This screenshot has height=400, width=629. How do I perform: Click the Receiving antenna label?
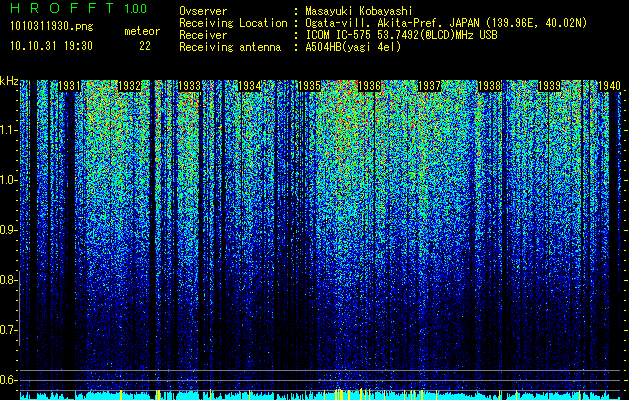tap(230, 47)
